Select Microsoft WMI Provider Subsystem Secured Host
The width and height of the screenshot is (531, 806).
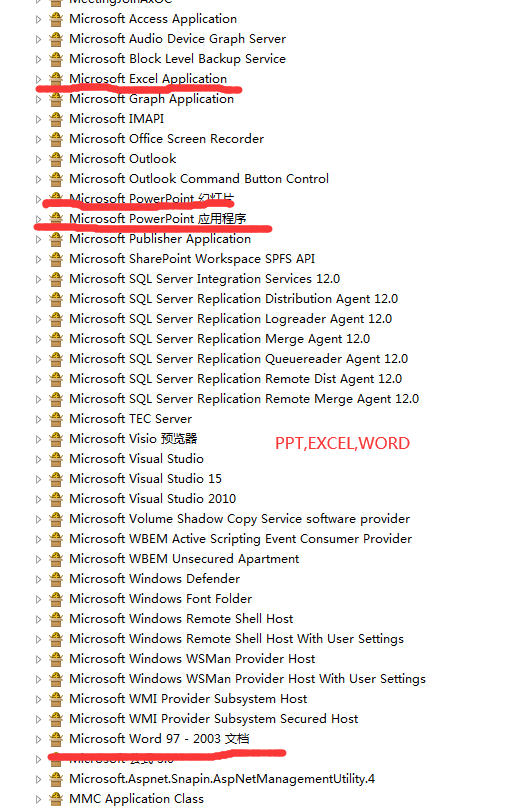point(214,719)
